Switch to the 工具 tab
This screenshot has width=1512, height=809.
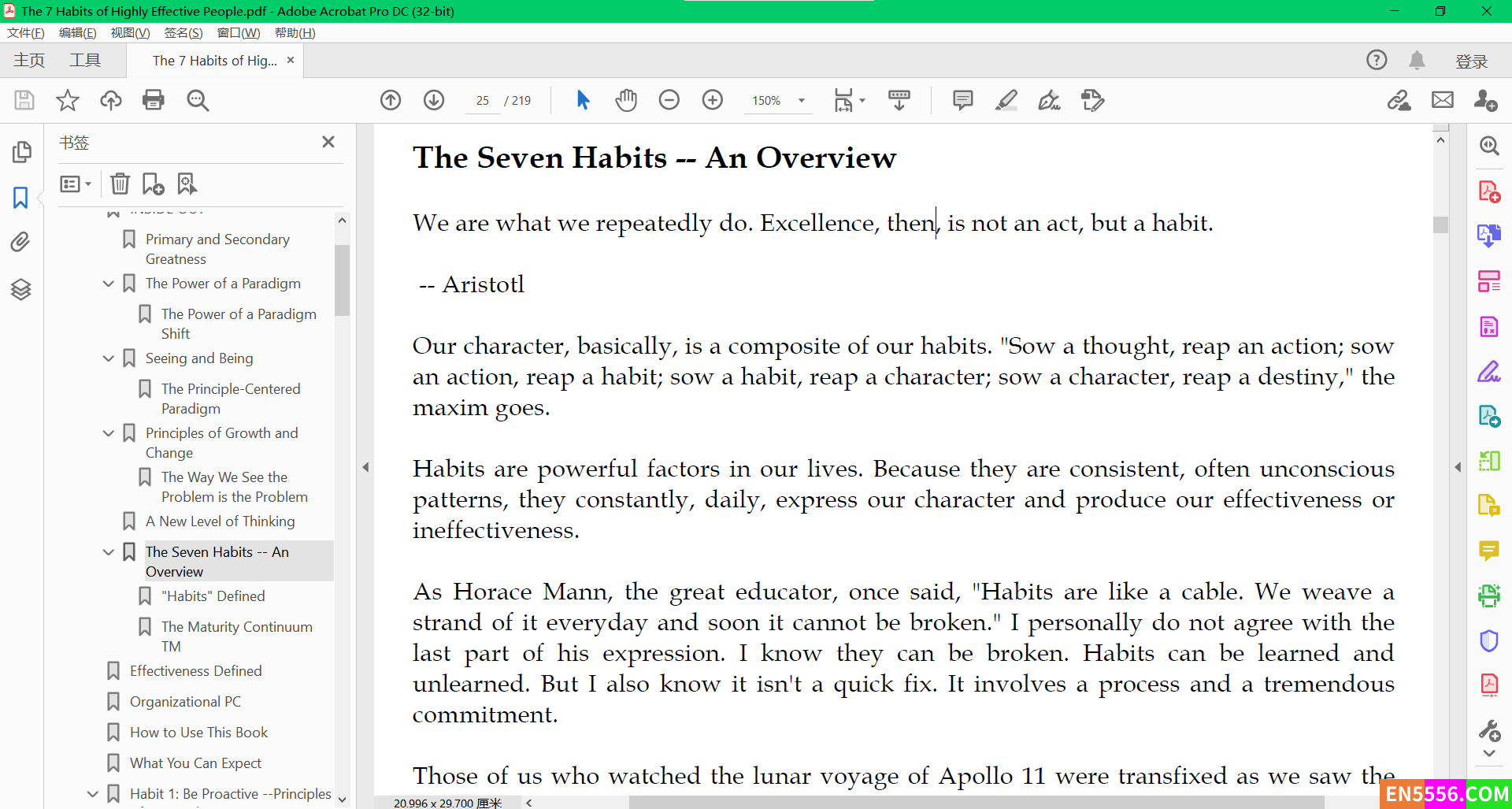click(x=85, y=61)
